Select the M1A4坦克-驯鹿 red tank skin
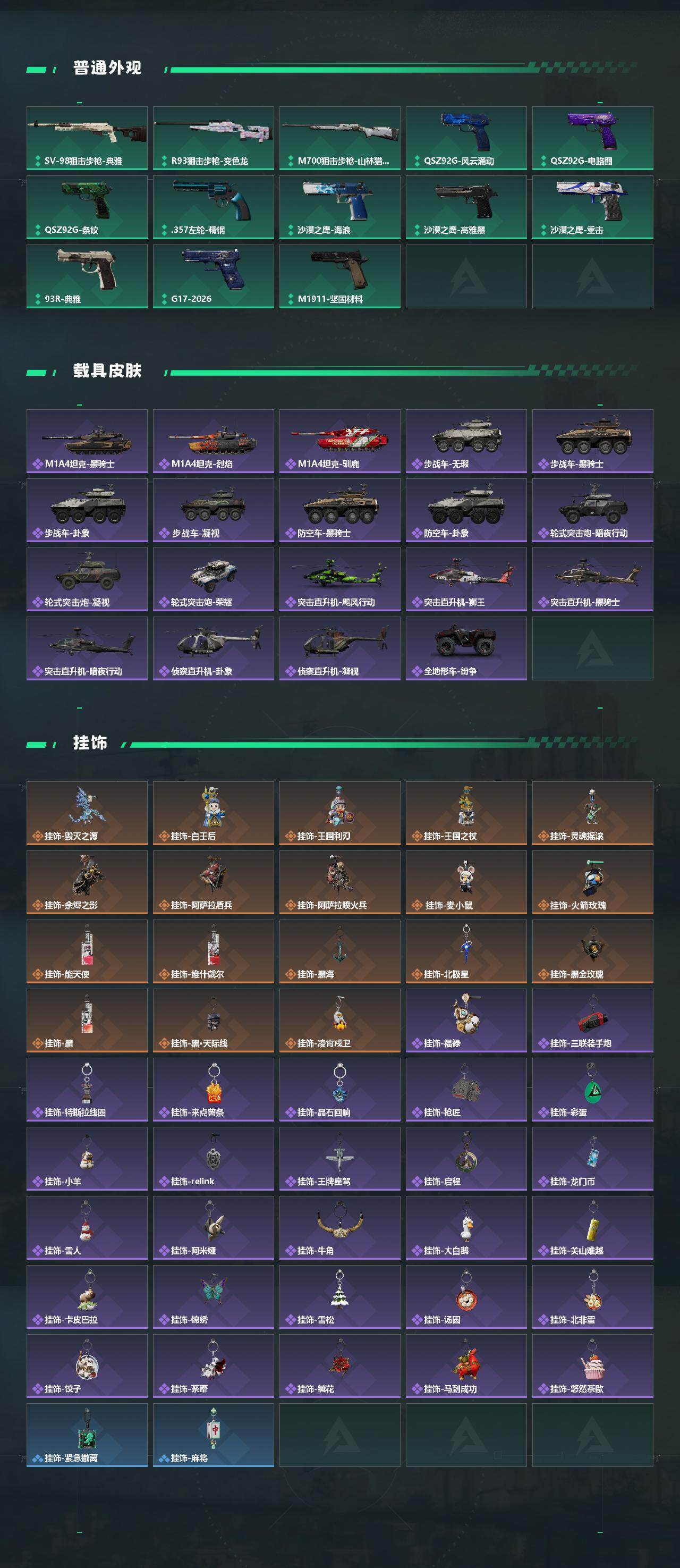The width and height of the screenshot is (680, 1568). coord(340,441)
